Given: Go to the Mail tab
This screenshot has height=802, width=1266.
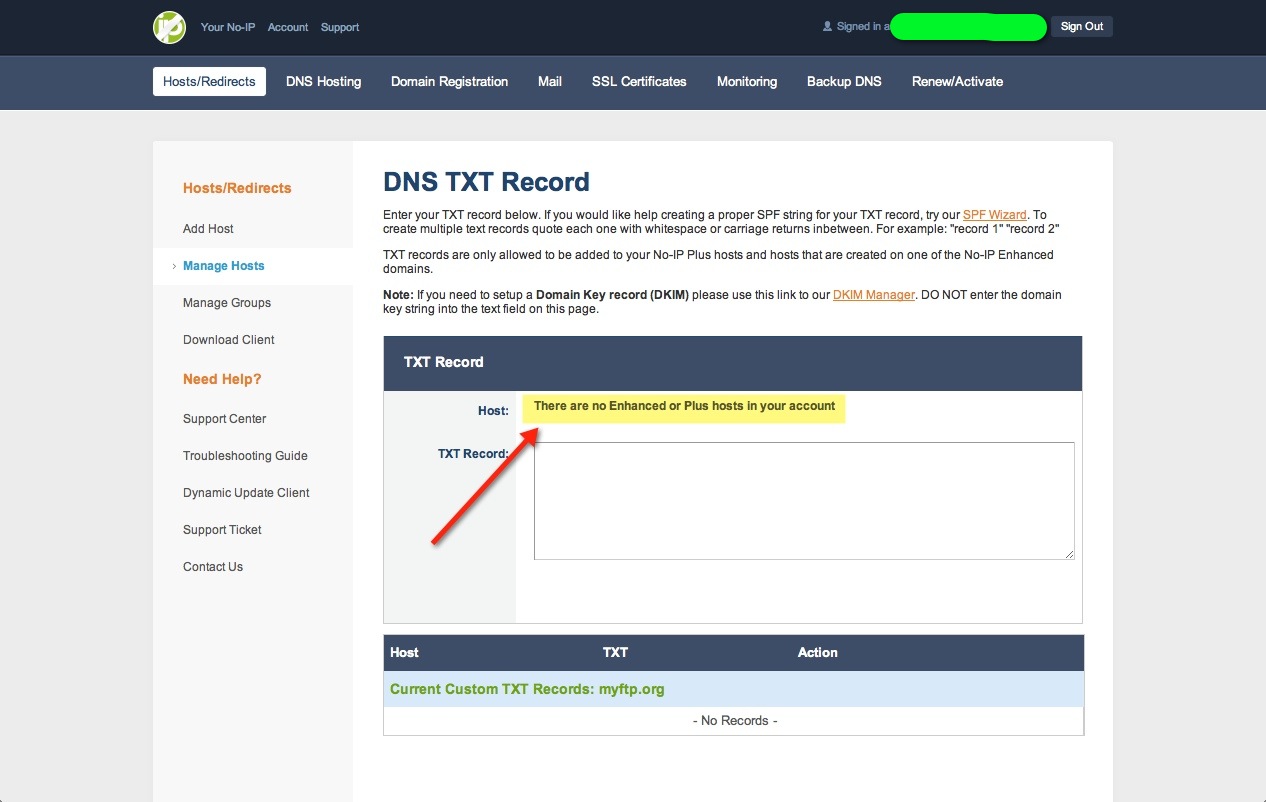Looking at the screenshot, I should [x=550, y=82].
